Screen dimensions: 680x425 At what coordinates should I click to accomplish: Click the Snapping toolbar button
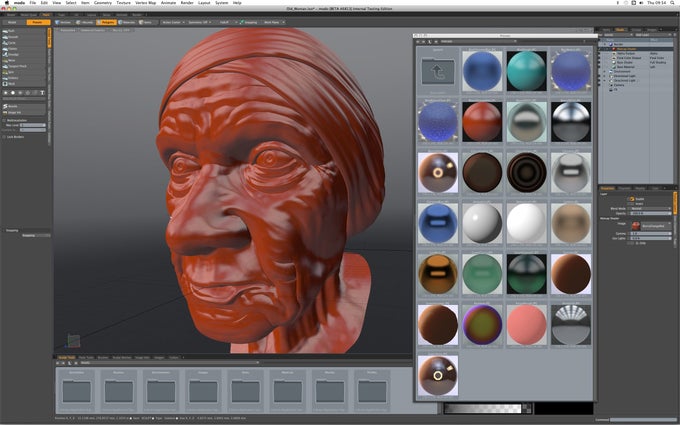click(x=249, y=22)
